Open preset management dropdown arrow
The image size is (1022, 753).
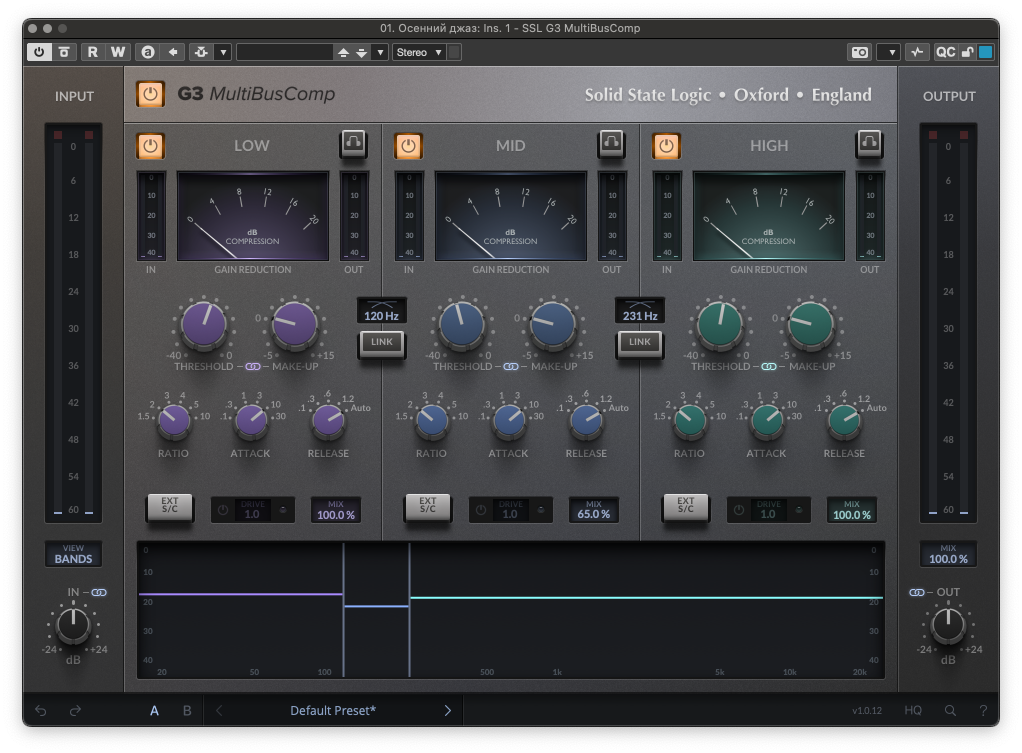pyautogui.click(x=380, y=52)
